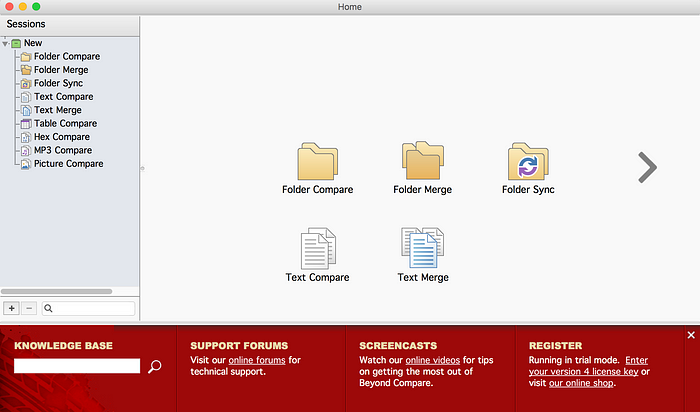Remove session with the minus button
Screen dimensions: 700x412
pyautogui.click(x=29, y=308)
